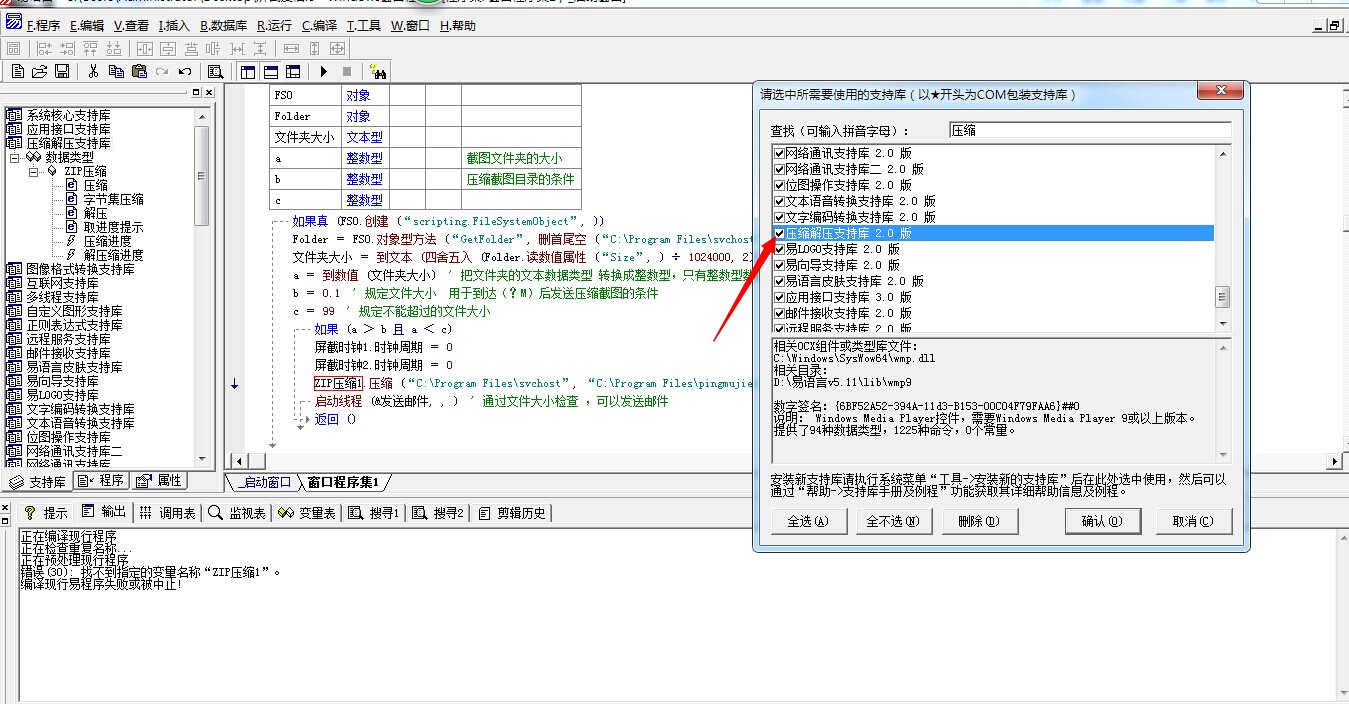The height and width of the screenshot is (704, 1349).
Task: Open the 监视表 bottom tab
Action: pyautogui.click(x=237, y=513)
